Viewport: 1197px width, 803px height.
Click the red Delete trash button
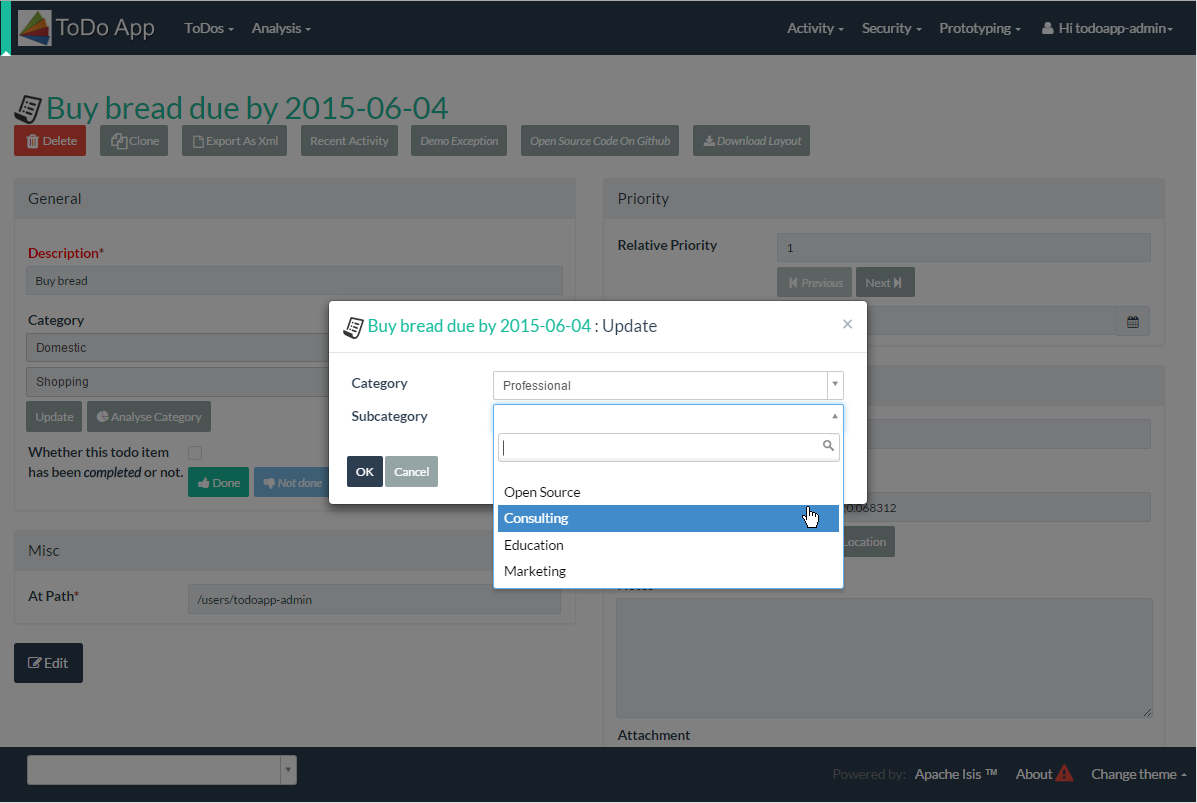(x=50, y=141)
